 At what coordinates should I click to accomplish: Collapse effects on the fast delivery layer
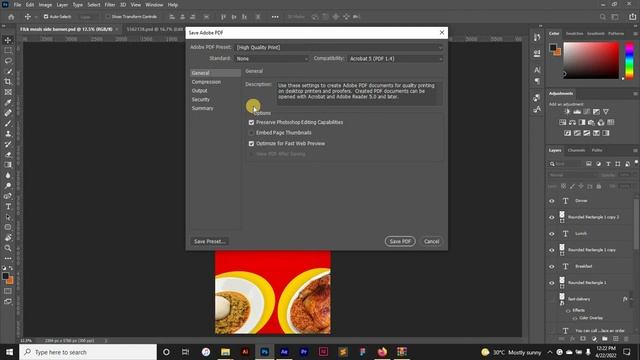click(631, 299)
